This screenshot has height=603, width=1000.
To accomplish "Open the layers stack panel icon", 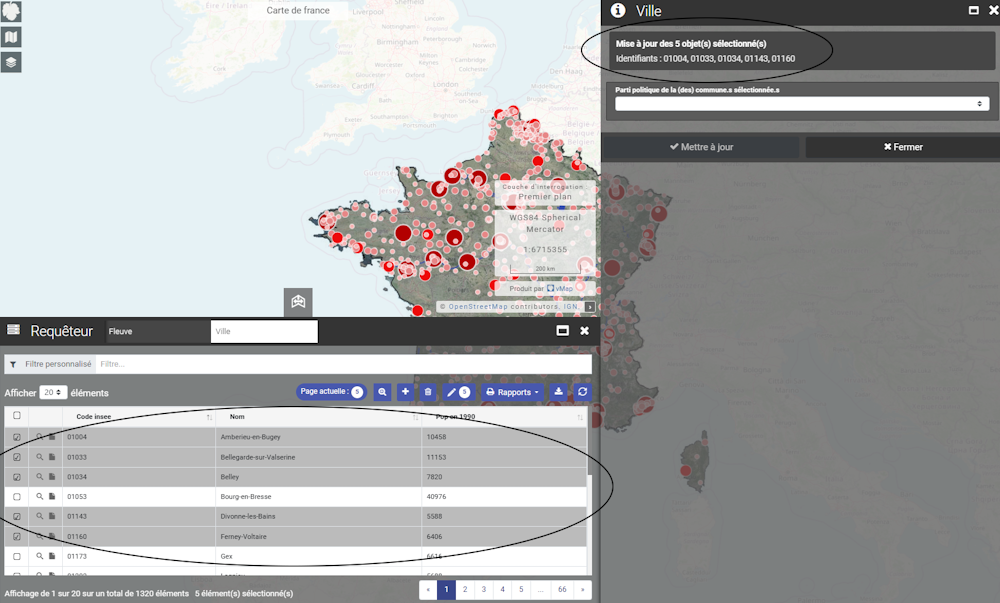I will [11, 62].
